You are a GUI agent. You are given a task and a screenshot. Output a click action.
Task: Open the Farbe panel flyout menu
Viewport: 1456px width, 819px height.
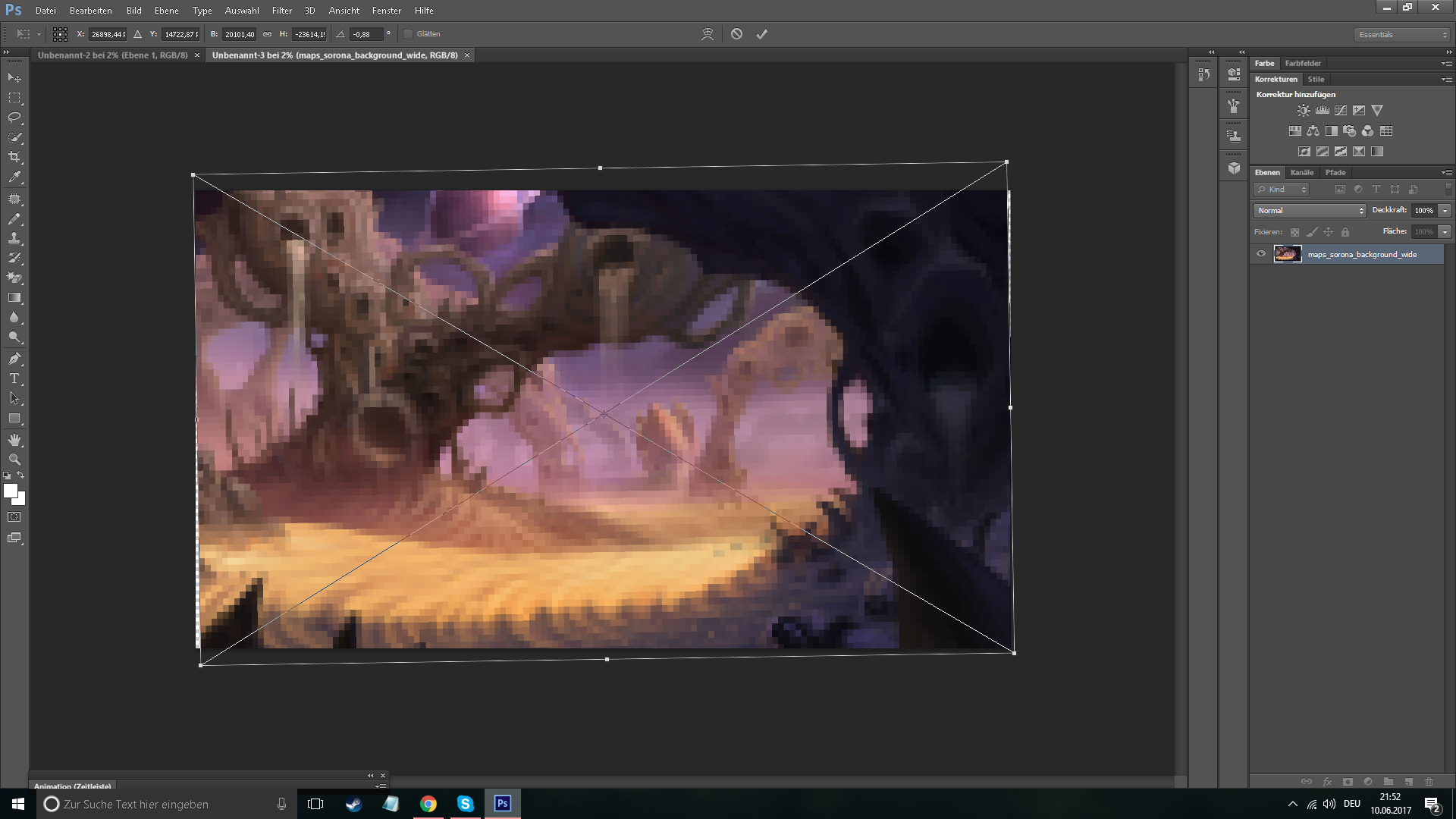click(x=1447, y=64)
